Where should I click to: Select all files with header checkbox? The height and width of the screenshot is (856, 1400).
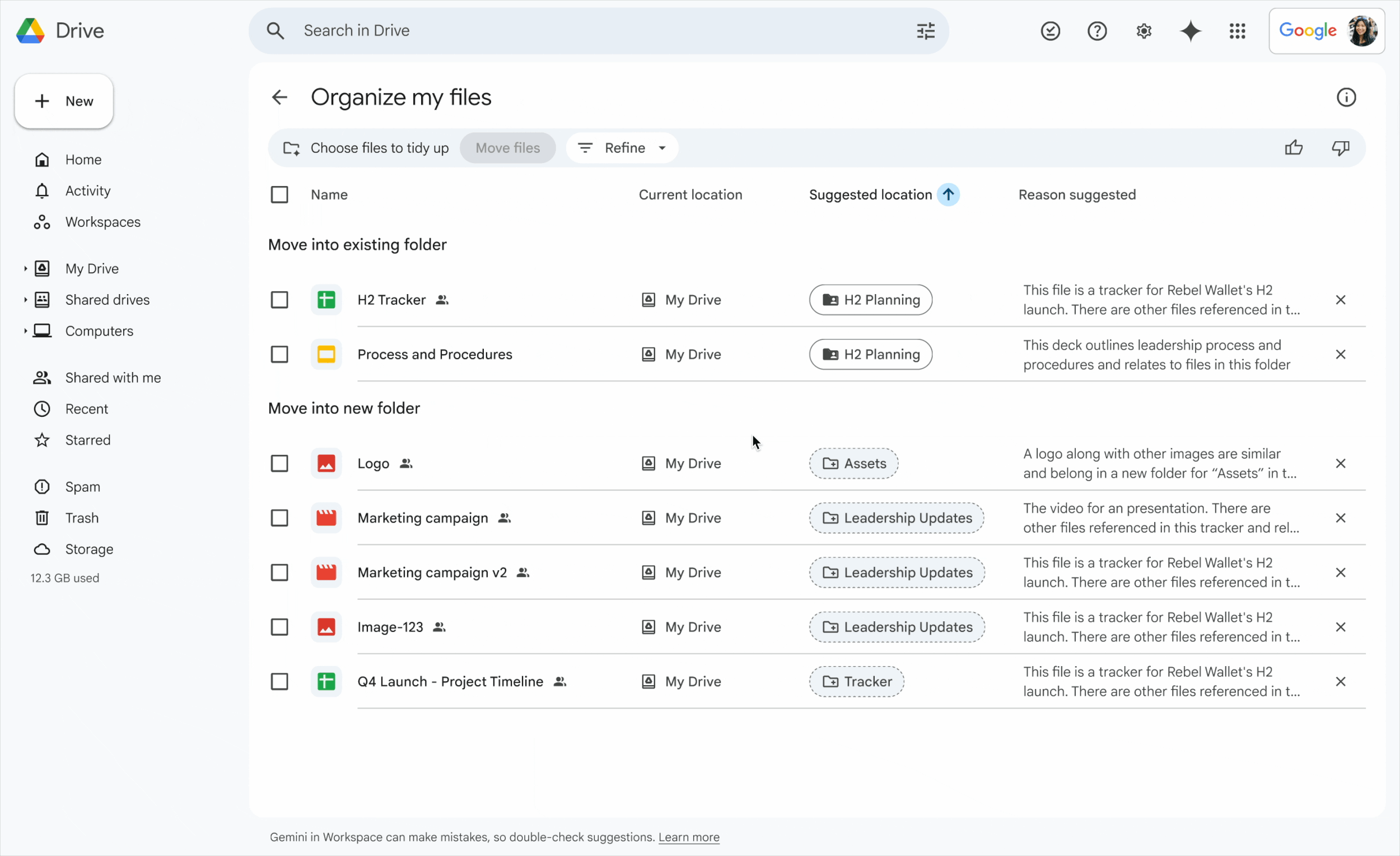279,194
